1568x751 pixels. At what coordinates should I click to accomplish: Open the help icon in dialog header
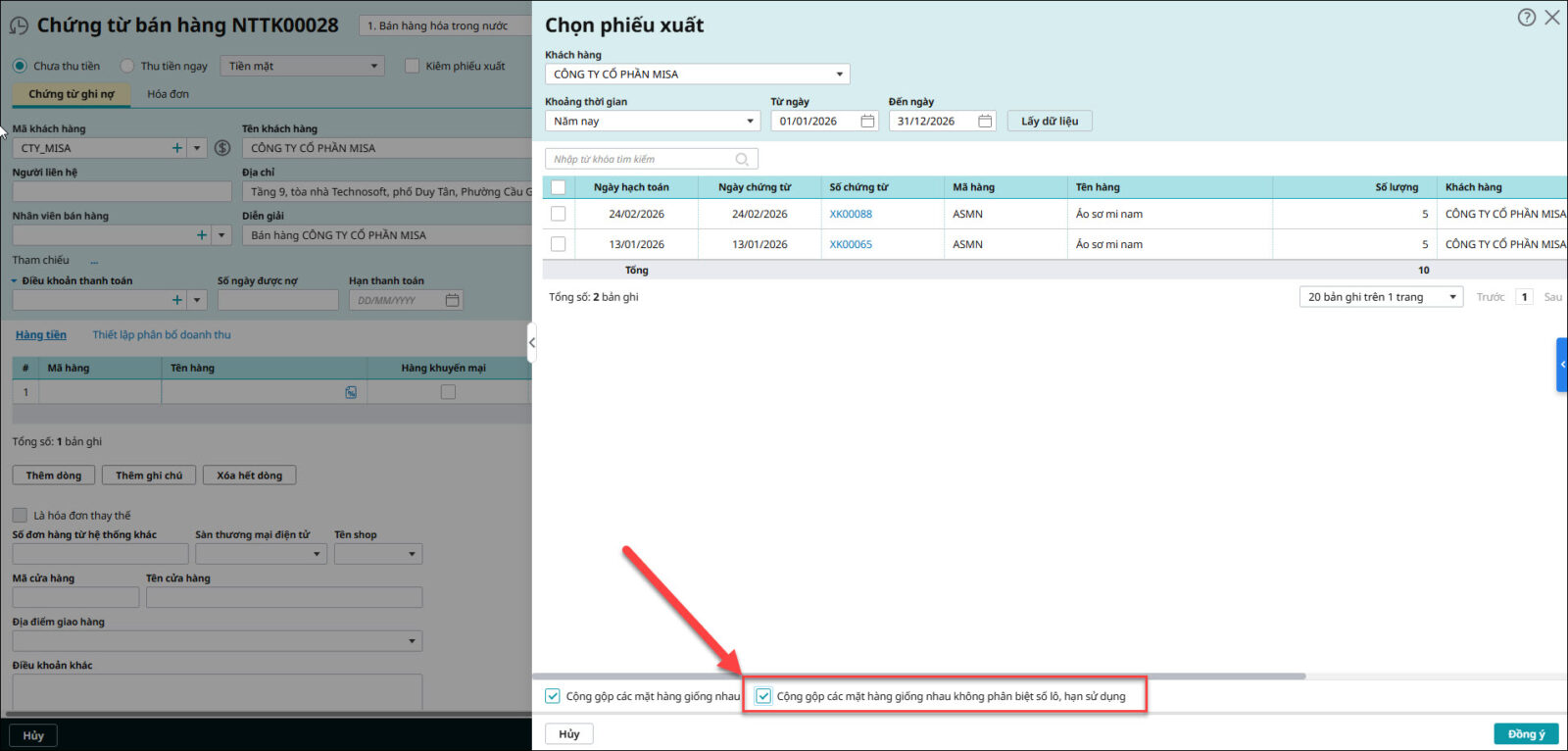[1526, 18]
